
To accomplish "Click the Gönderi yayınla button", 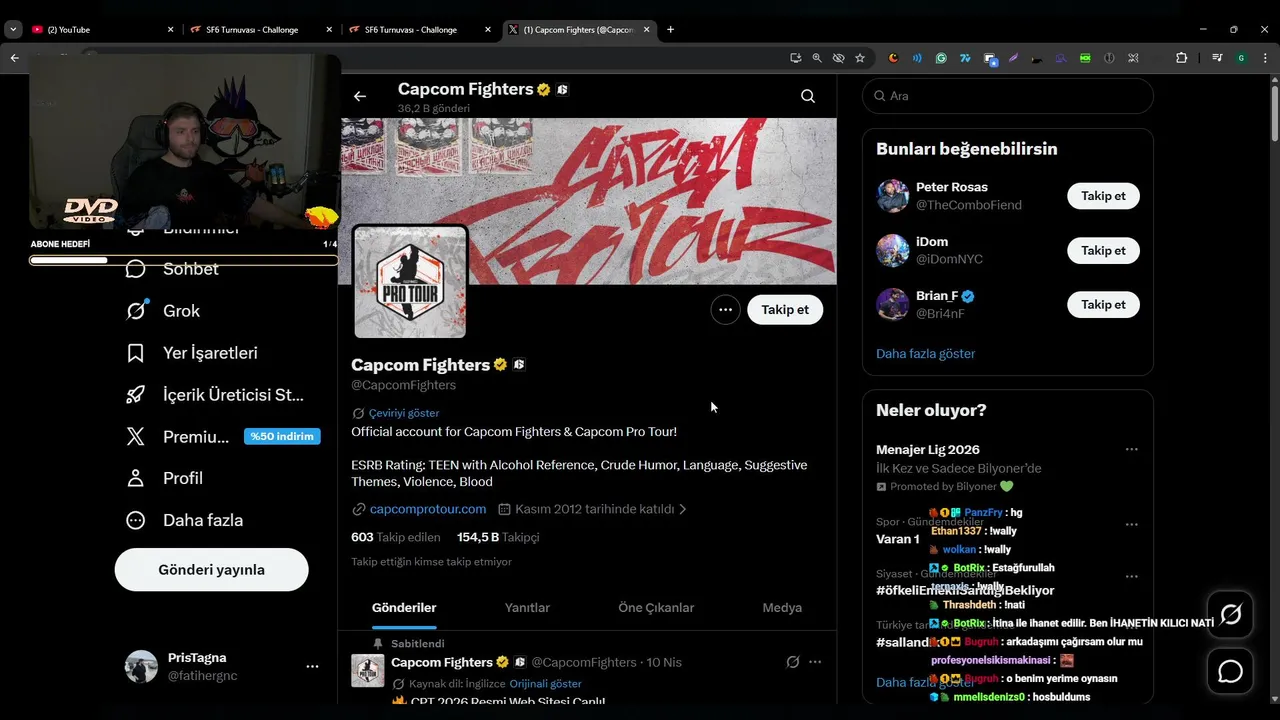I will pos(212,570).
